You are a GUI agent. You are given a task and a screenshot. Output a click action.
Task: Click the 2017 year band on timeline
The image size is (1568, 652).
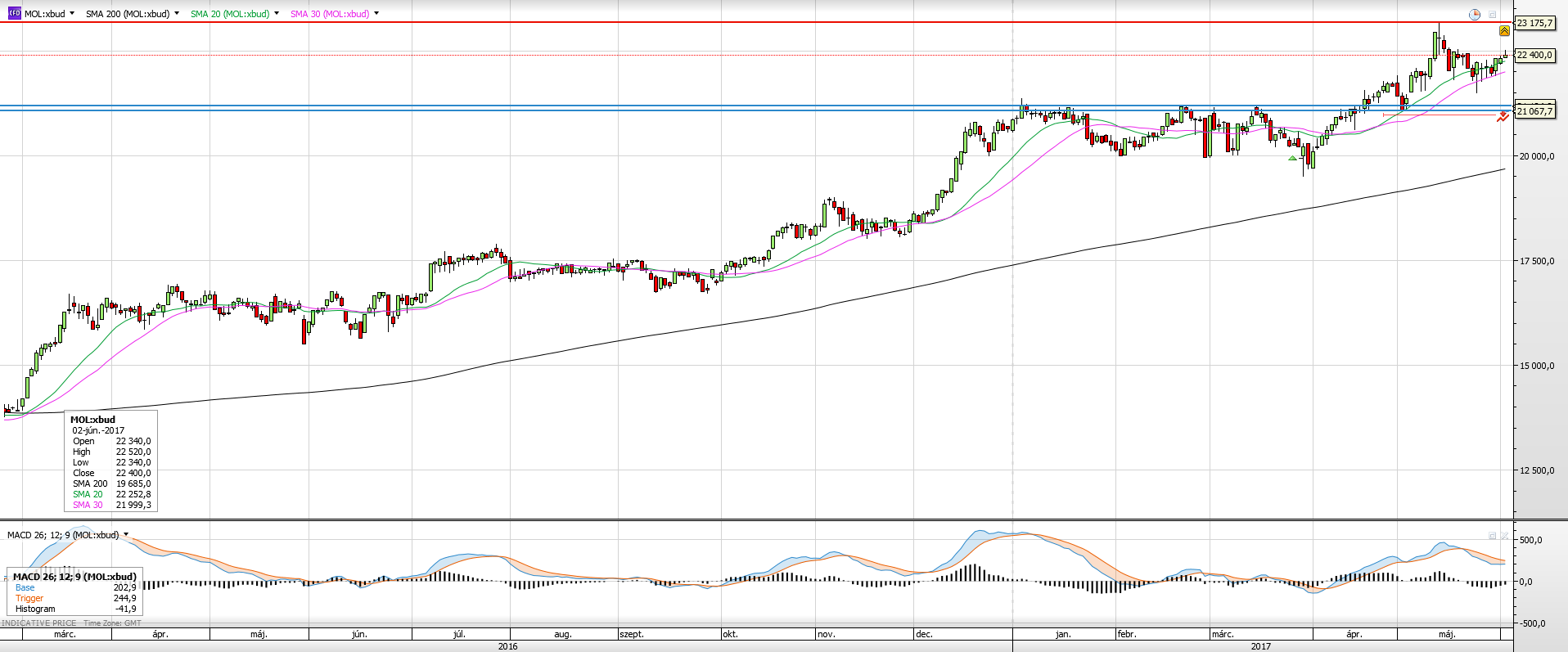click(x=1261, y=646)
